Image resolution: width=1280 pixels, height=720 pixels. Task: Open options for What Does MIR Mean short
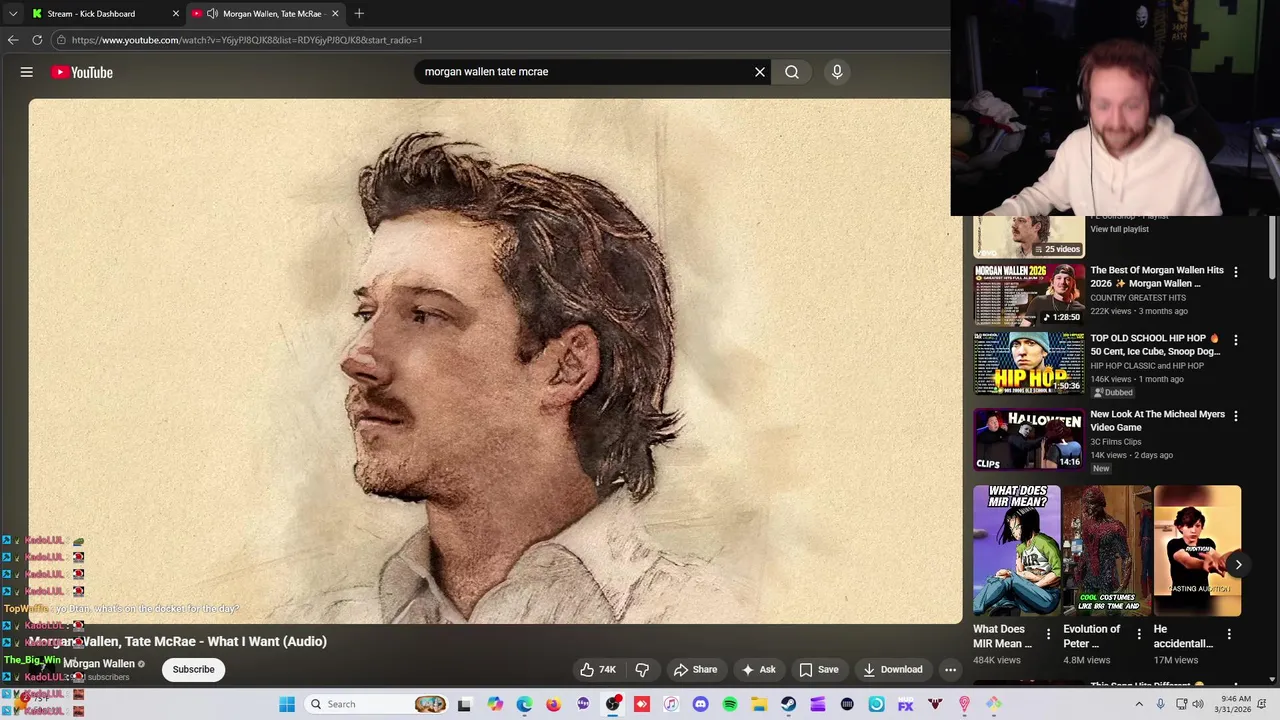click(x=1049, y=634)
